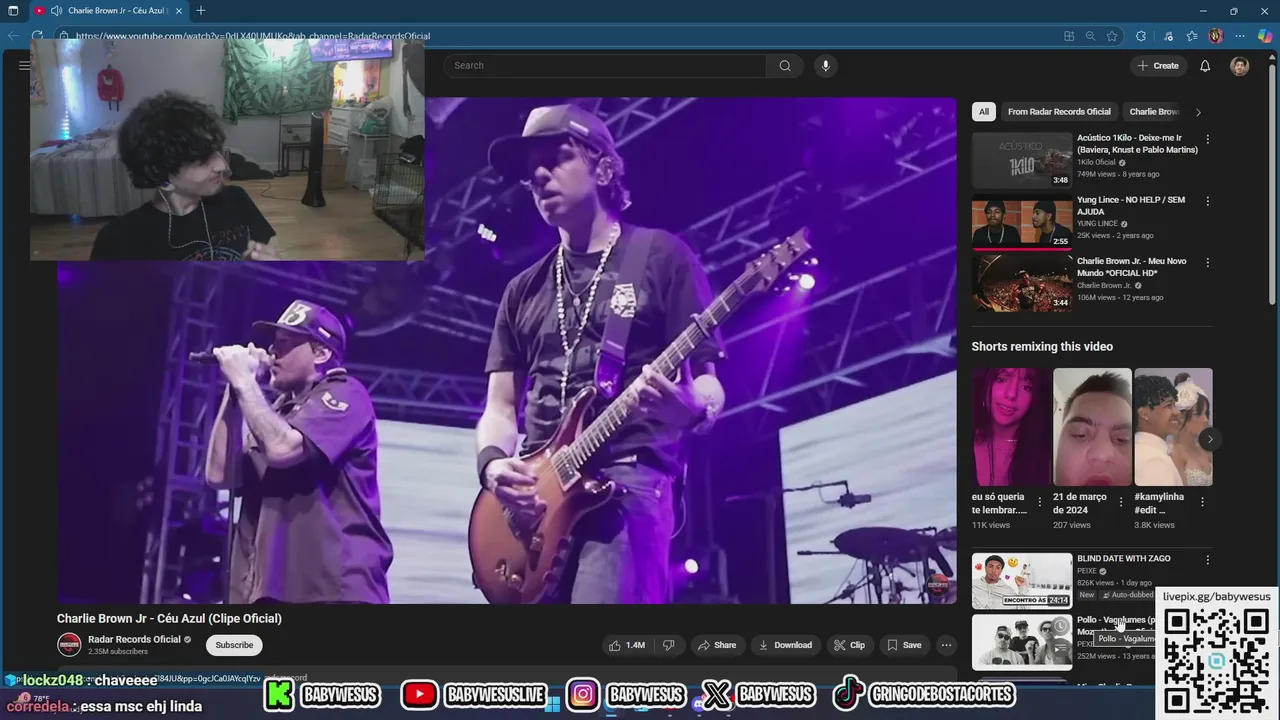Close the Charlie Brown Jr browser tab
1280x720 pixels.
click(x=179, y=11)
